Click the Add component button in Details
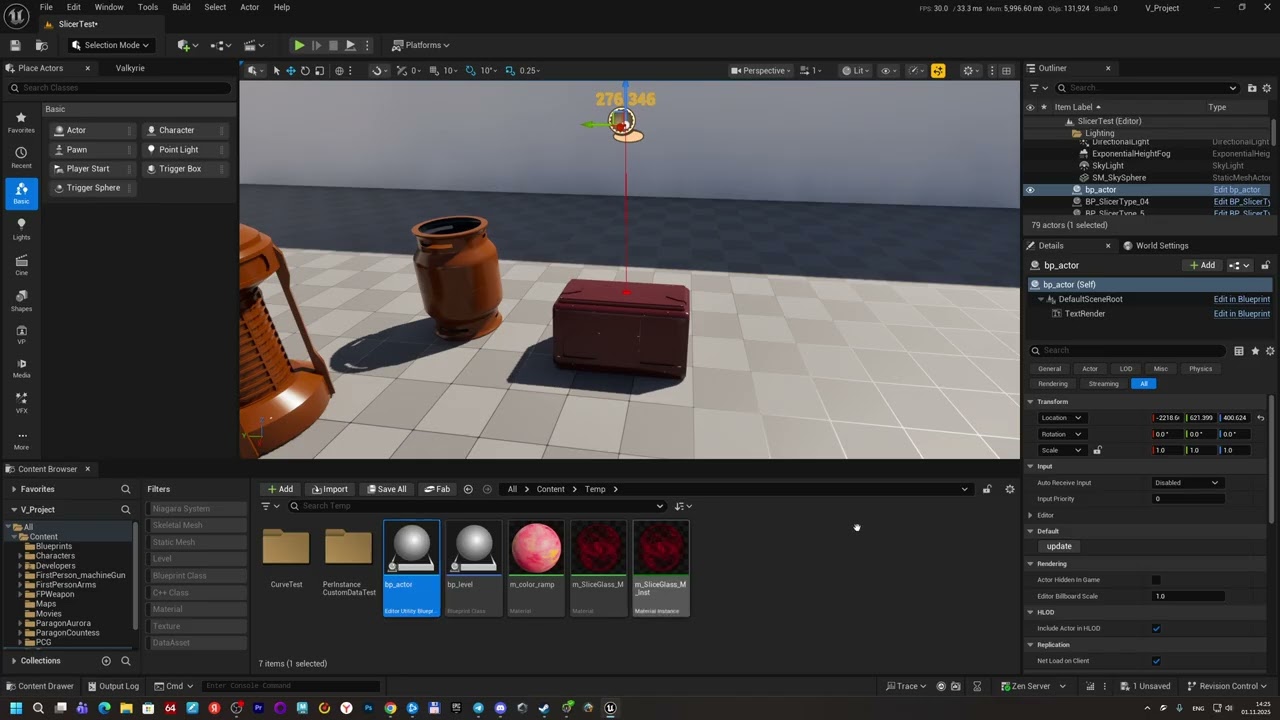Screen dimensions: 1280x720 tap(1202, 266)
